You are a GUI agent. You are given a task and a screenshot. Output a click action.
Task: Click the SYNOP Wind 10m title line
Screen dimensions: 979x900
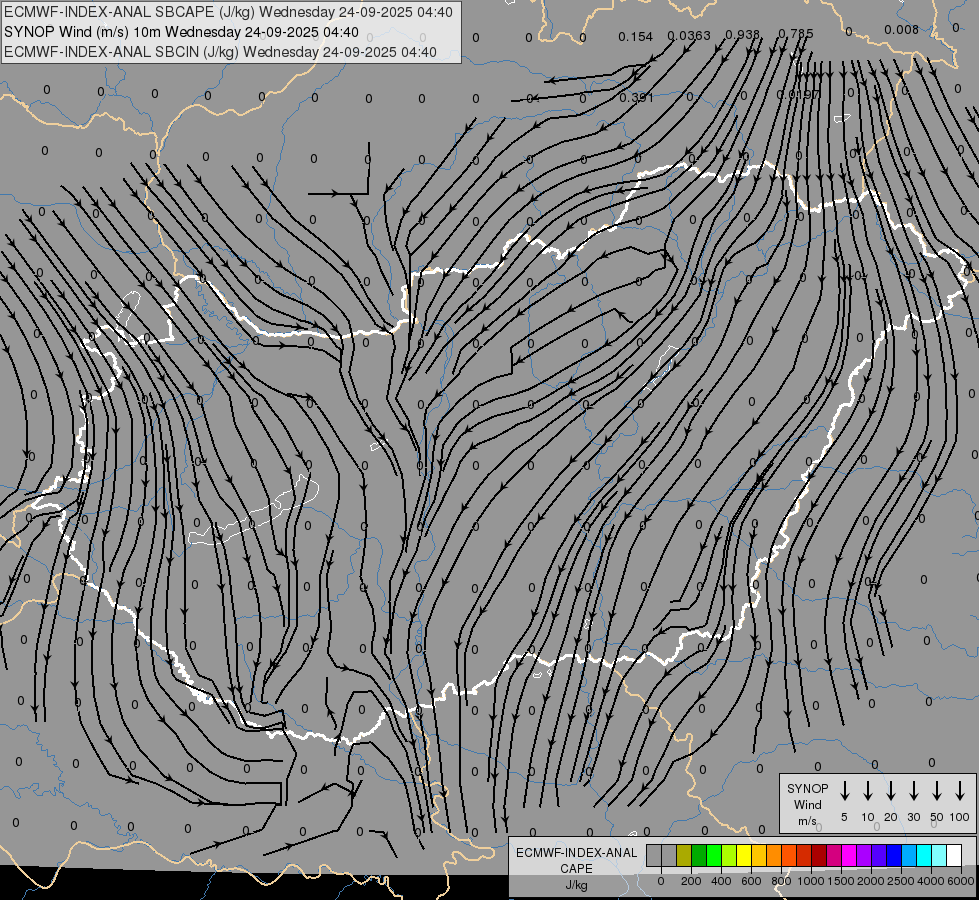point(181,32)
